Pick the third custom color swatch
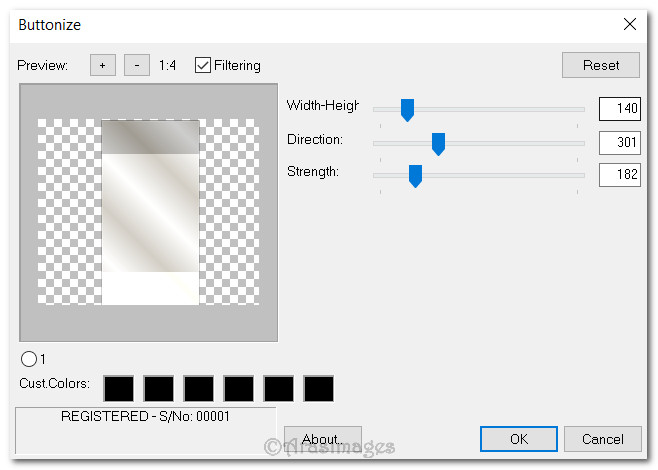Screen dimensions: 658x470 tap(199, 388)
